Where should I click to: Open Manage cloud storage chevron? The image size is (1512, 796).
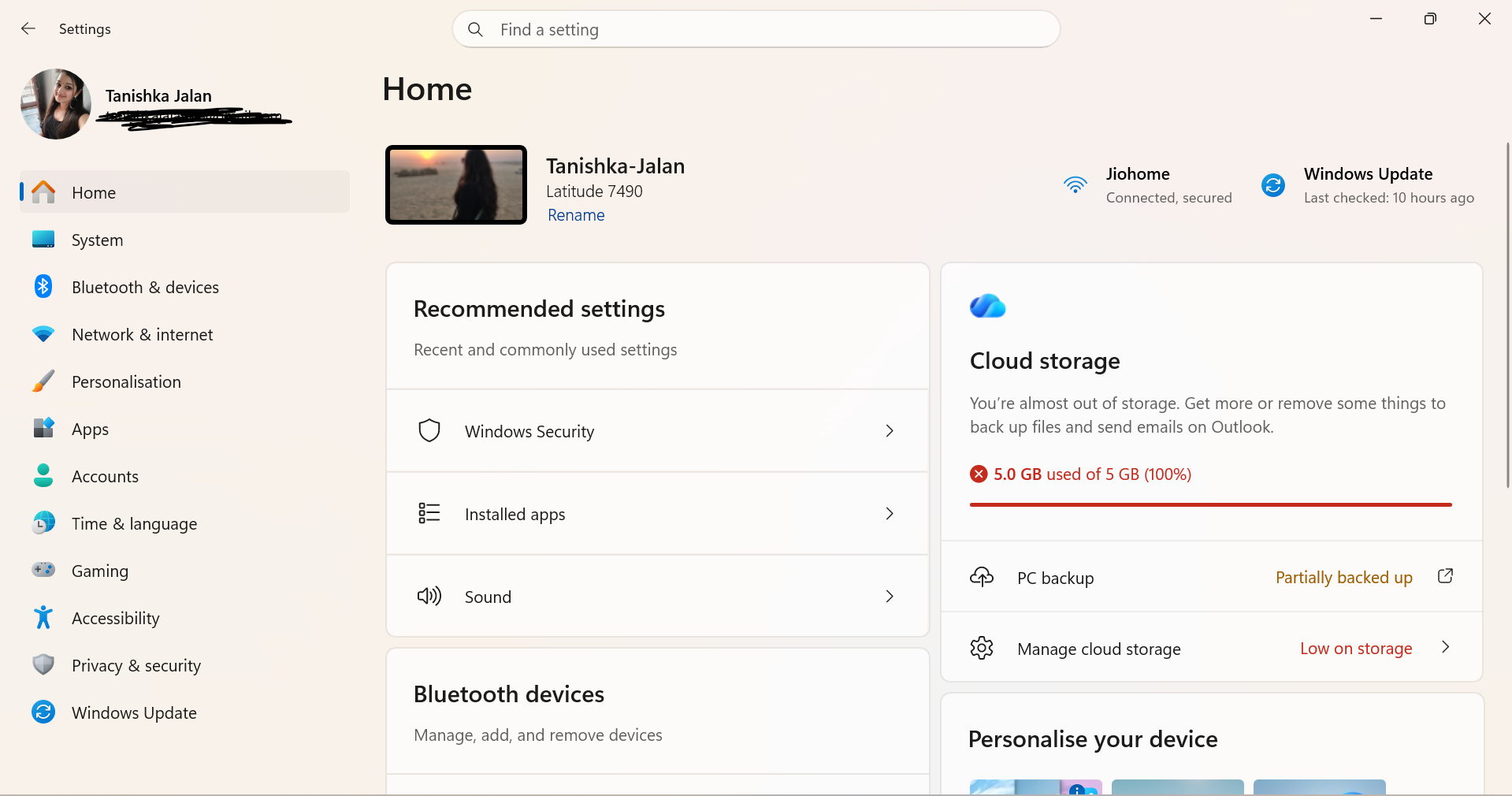coord(1446,647)
